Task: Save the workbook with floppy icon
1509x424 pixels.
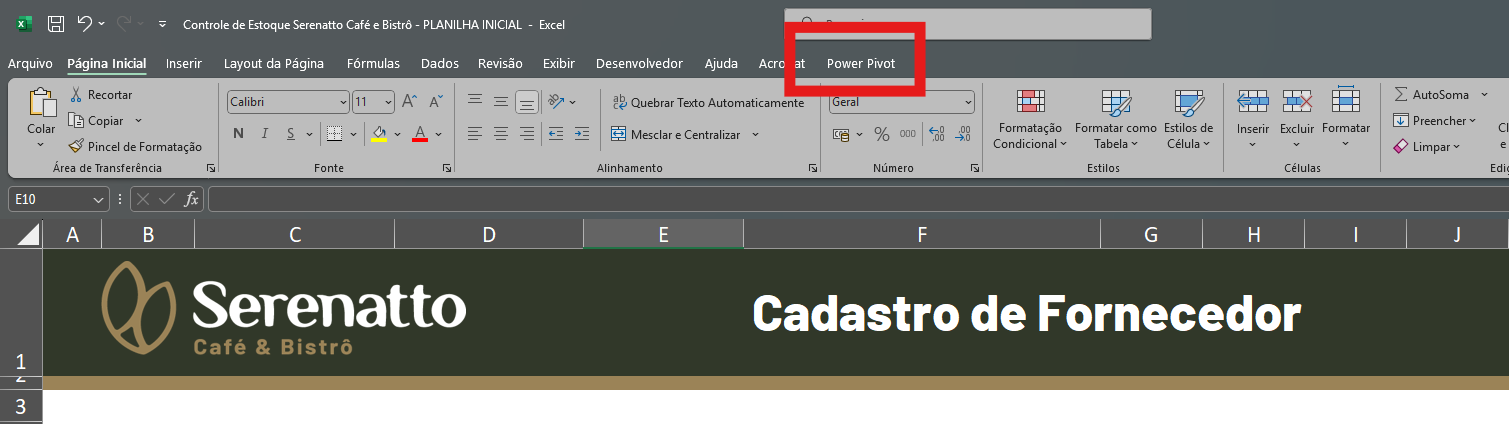Action: 56,24
